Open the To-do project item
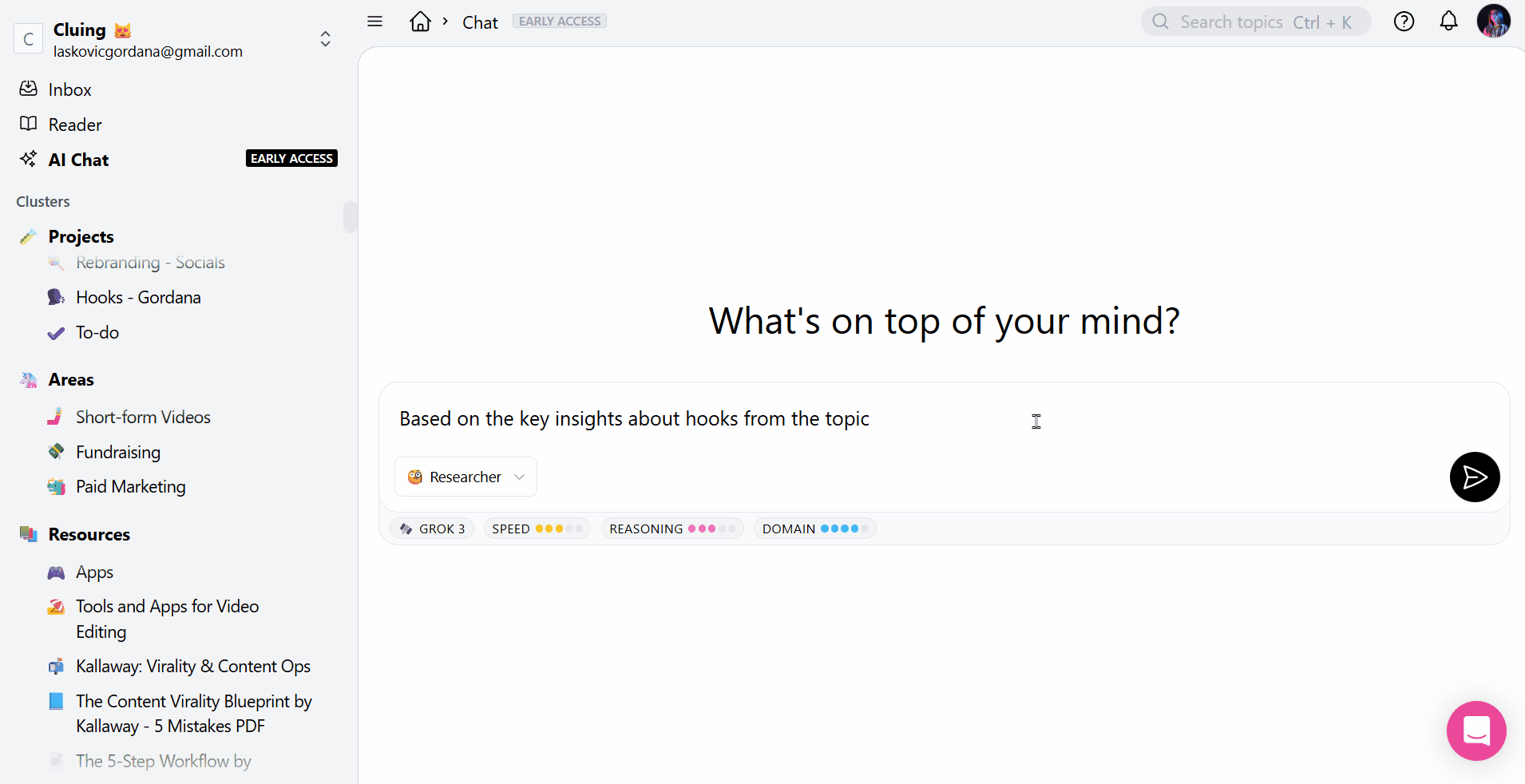The width and height of the screenshot is (1525, 784). (x=97, y=332)
